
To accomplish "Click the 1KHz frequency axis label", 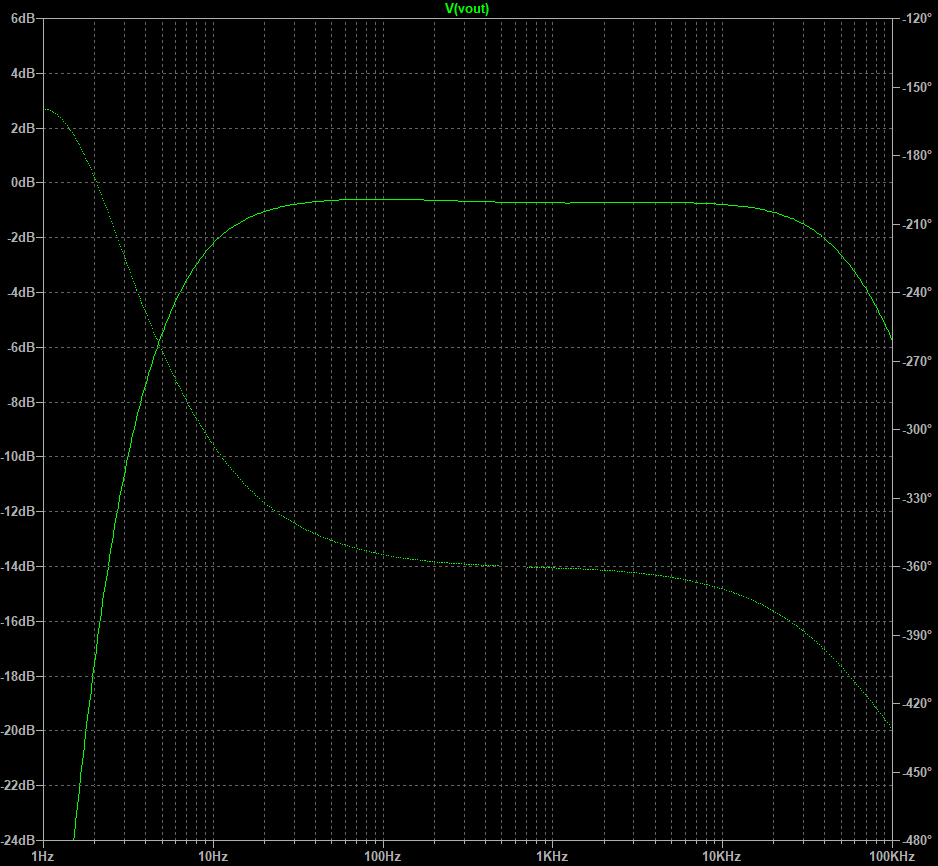I will 551,857.
